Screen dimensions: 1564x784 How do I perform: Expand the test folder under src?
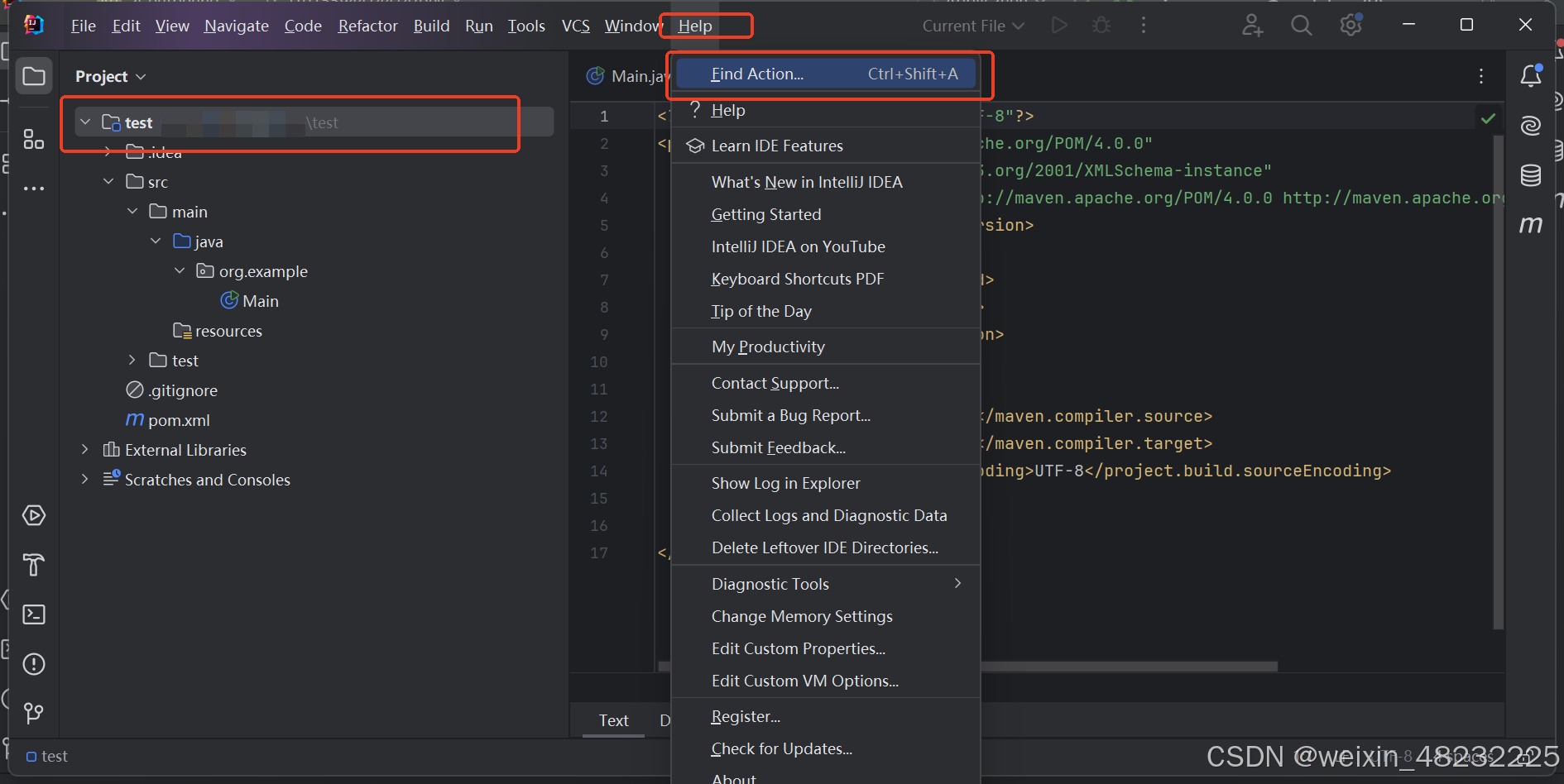[132, 361]
